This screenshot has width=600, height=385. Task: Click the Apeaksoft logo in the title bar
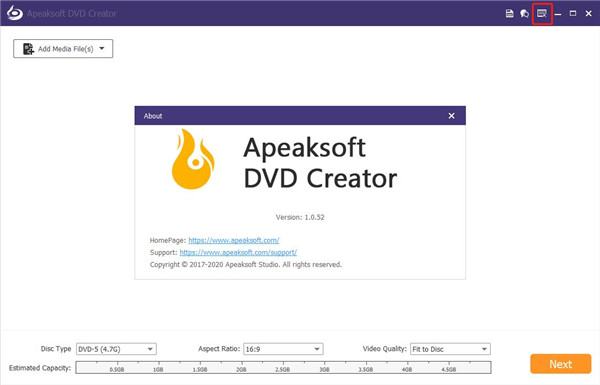[x=15, y=13]
